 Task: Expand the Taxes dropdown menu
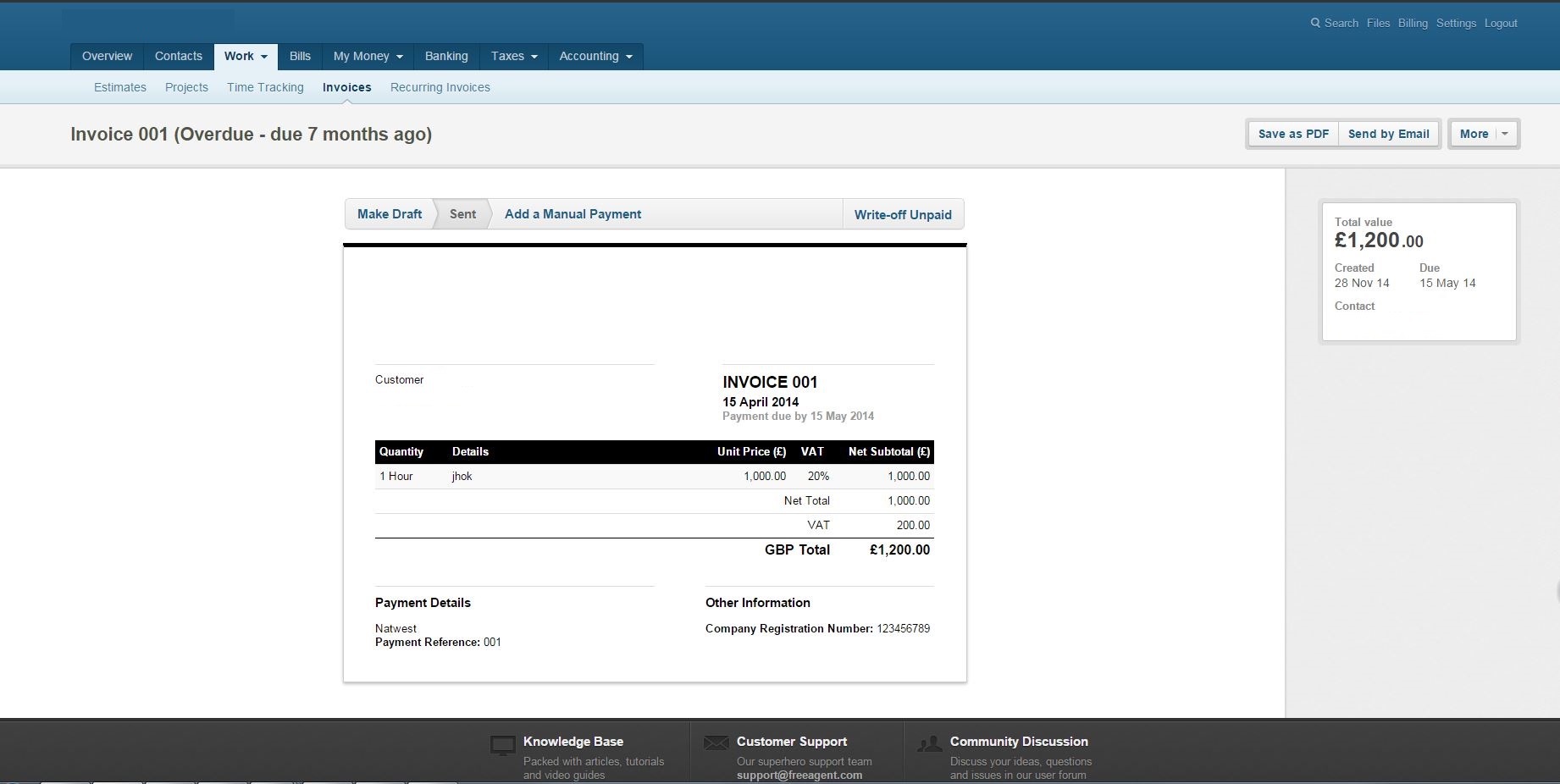[514, 56]
